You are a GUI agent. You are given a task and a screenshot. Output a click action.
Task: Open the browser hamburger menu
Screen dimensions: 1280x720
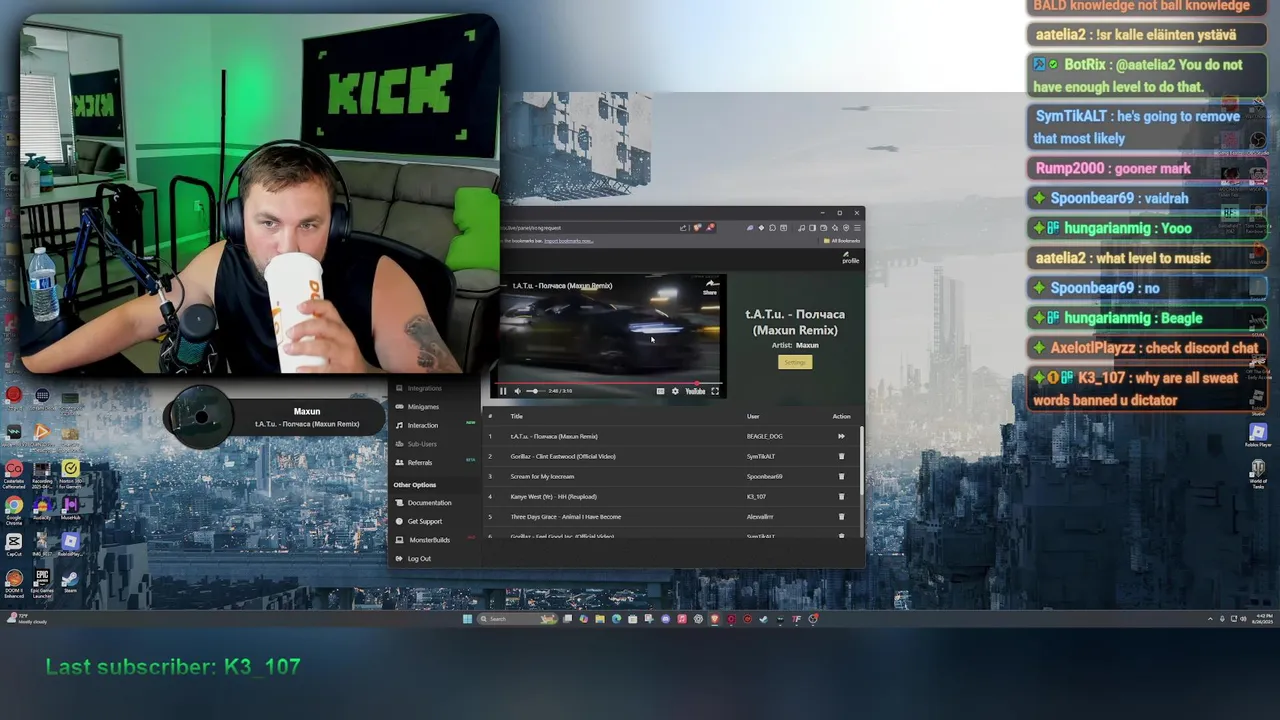coord(857,228)
